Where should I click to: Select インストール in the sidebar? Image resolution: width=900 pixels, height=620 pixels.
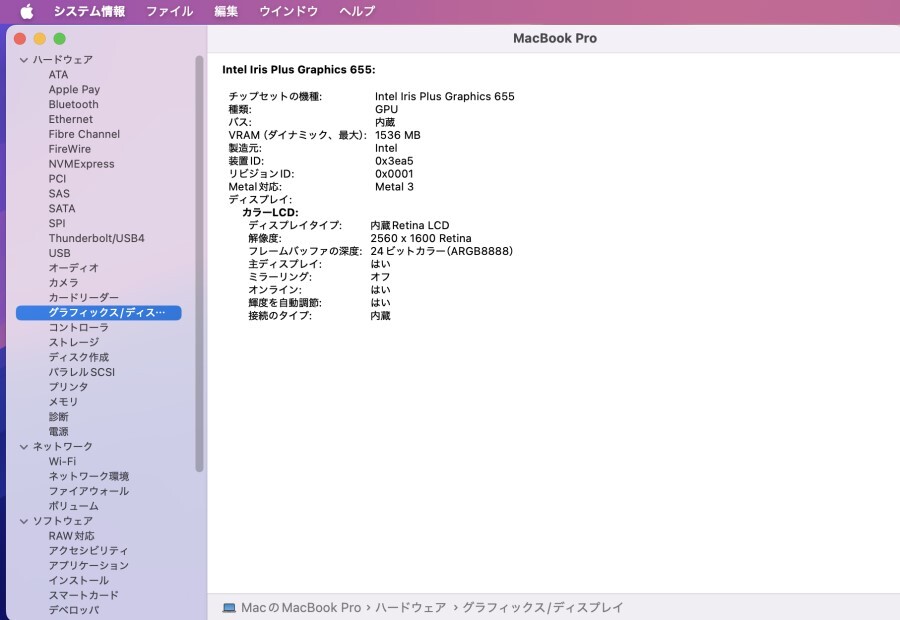[x=79, y=580]
